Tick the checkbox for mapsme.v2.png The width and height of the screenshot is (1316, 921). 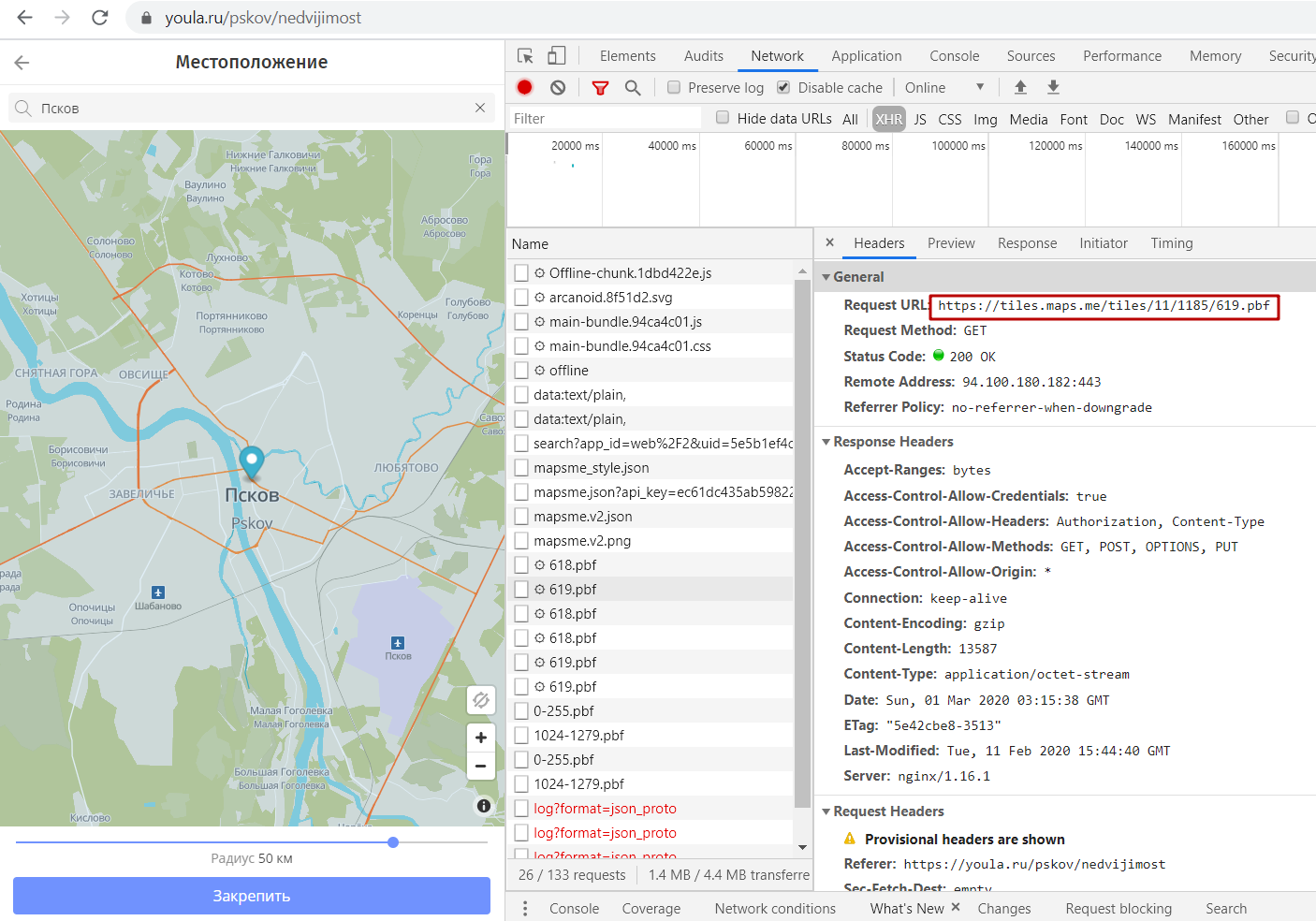pyautogui.click(x=521, y=540)
